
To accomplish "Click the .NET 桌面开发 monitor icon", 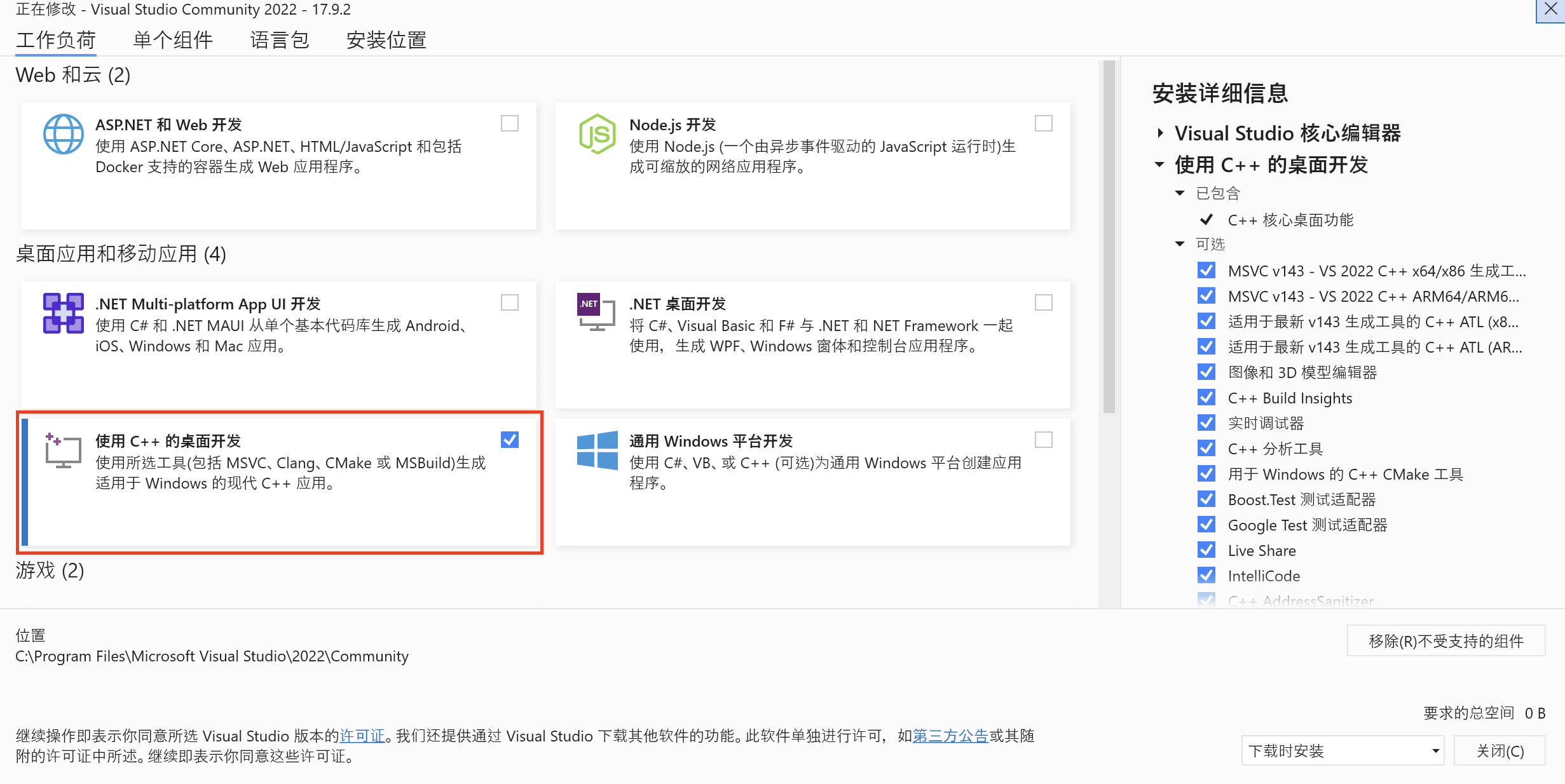I will [596, 312].
